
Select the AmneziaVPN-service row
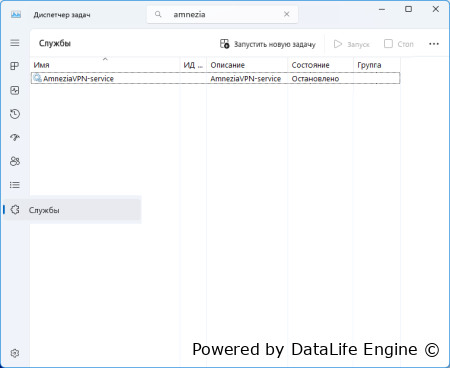tap(215, 78)
